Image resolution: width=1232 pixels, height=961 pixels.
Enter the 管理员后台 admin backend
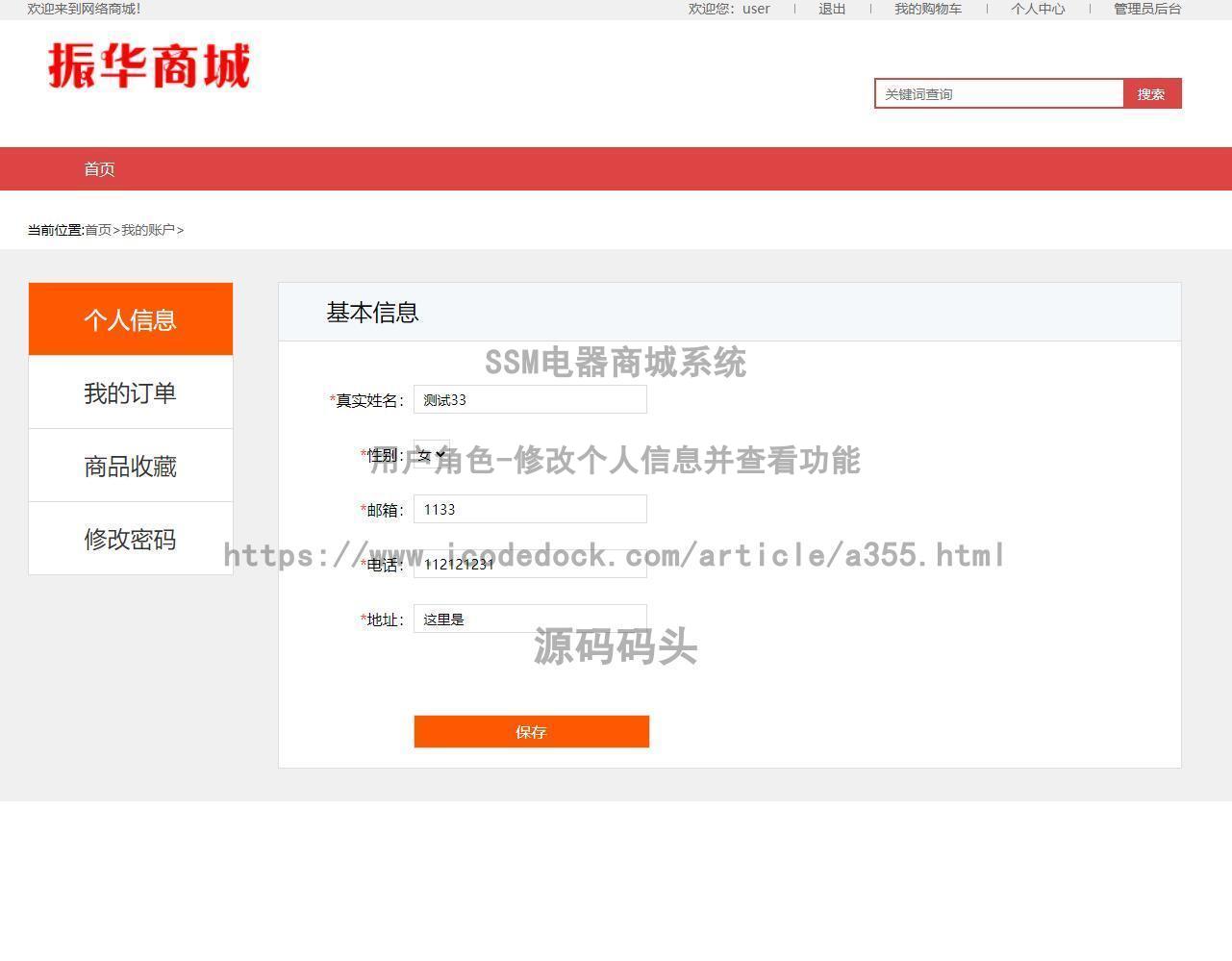point(1145,9)
